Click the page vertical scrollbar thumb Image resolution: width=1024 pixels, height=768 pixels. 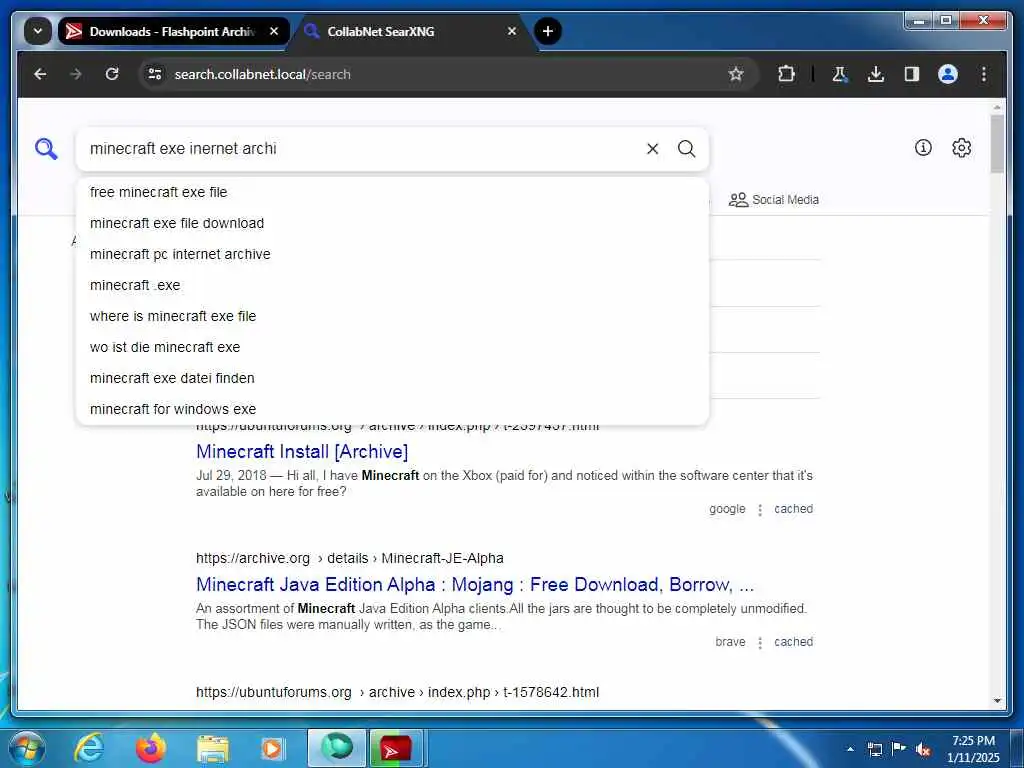(997, 144)
